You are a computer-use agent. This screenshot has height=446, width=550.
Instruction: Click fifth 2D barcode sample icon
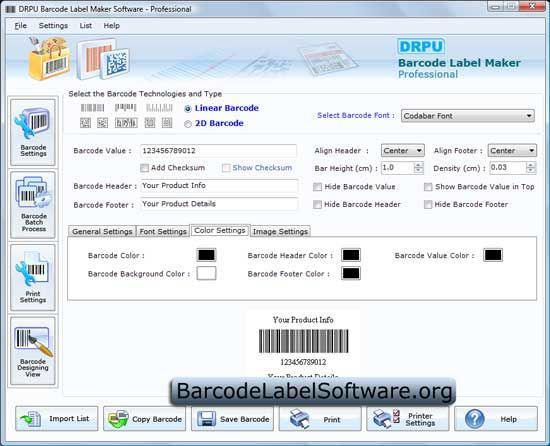coord(167,123)
